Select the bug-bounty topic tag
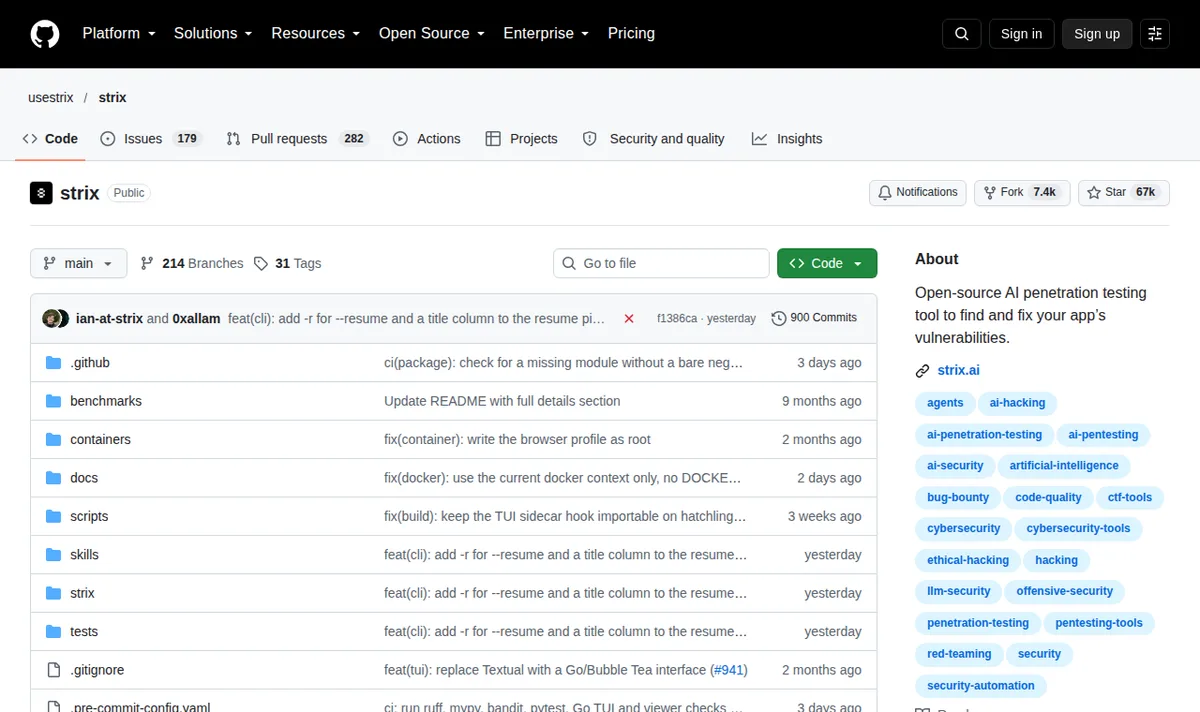The width and height of the screenshot is (1200, 712). (958, 497)
